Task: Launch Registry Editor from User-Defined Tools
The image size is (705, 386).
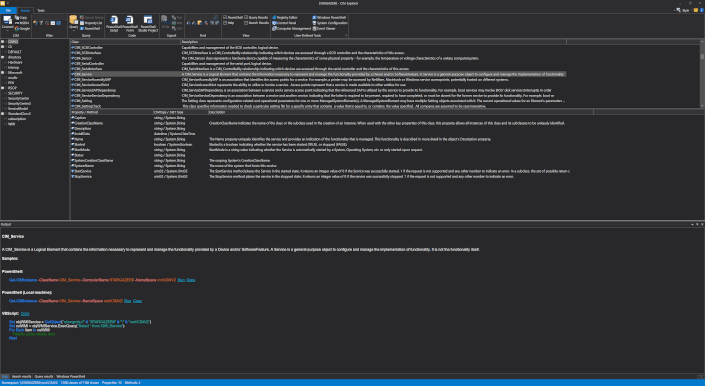Action: coord(285,18)
